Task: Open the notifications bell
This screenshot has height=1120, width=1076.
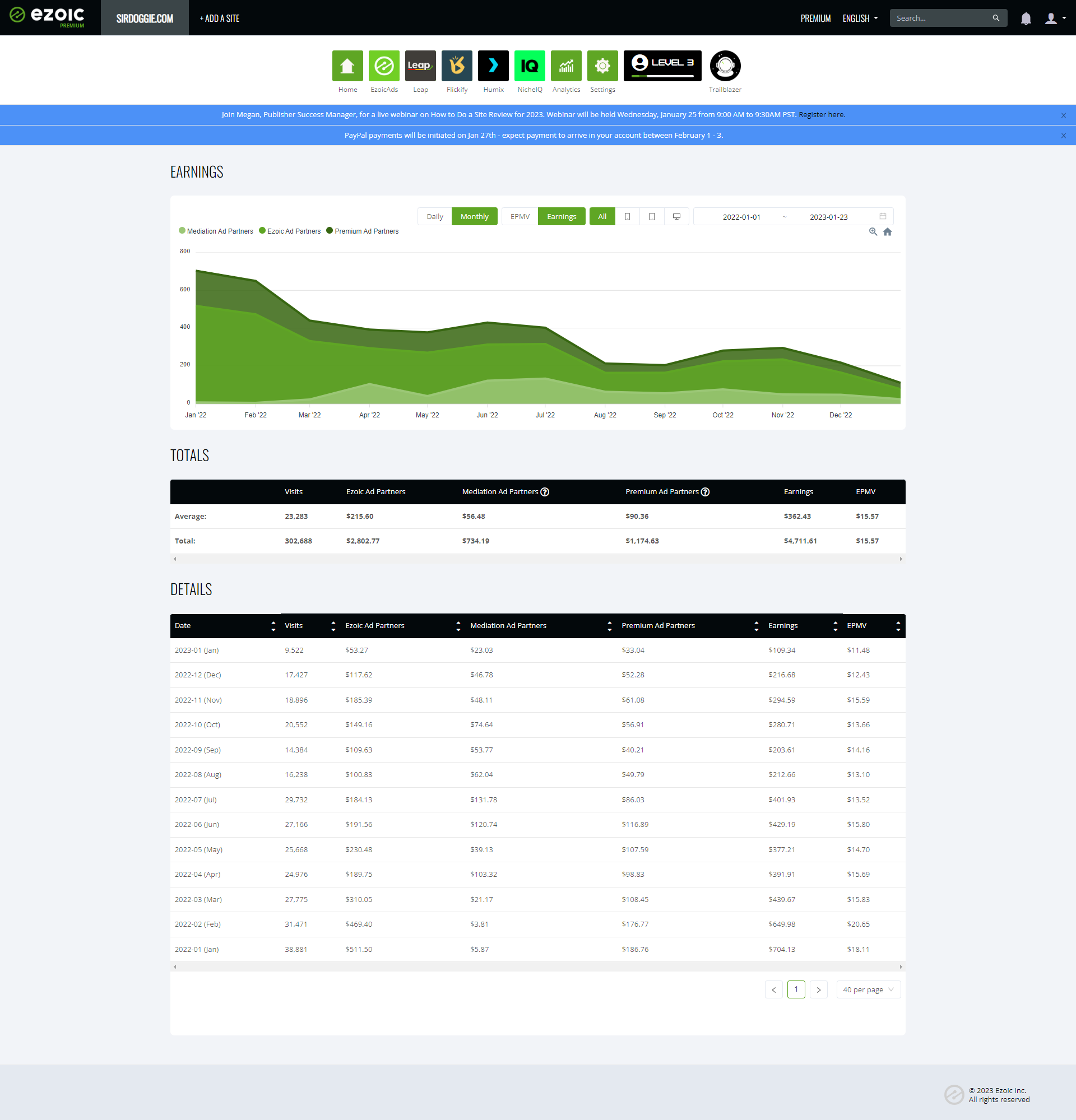Action: pos(1026,18)
